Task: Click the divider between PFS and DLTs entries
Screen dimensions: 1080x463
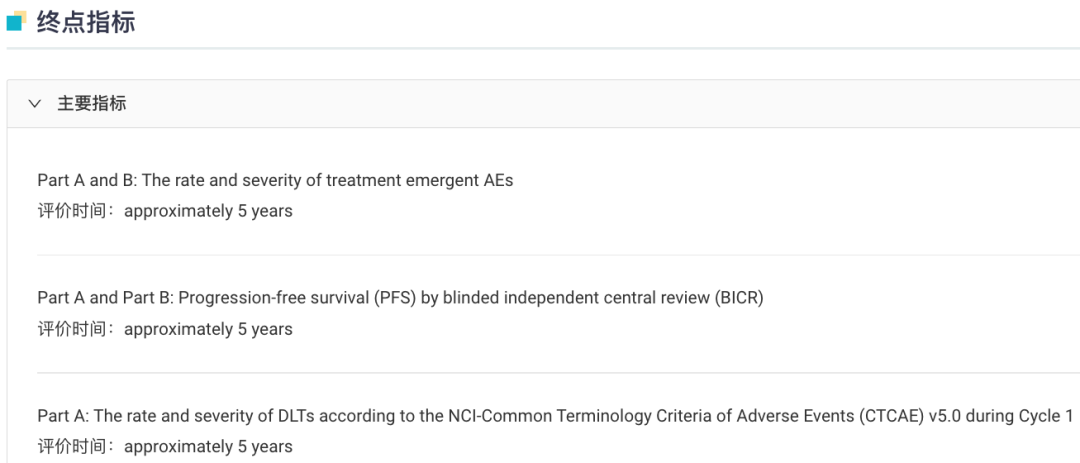Action: click(x=558, y=373)
